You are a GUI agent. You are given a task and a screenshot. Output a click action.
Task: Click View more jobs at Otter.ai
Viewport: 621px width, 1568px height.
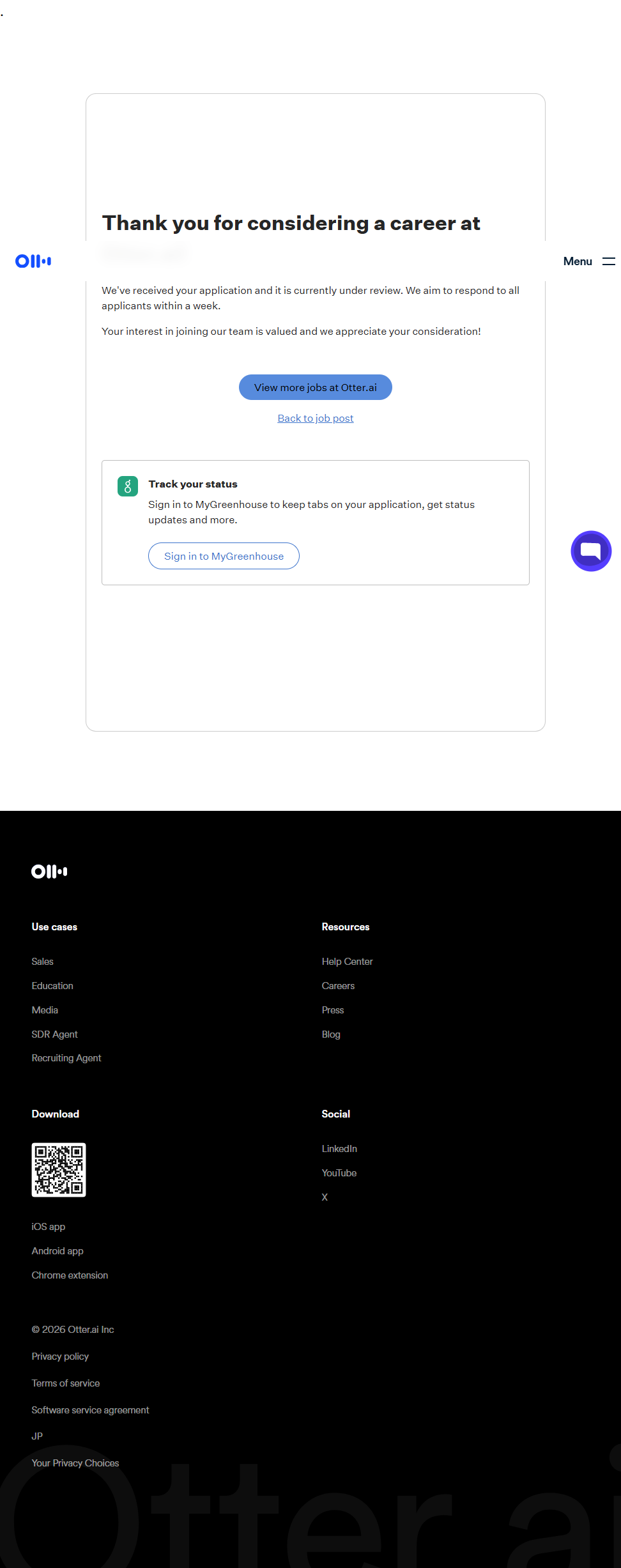pyautogui.click(x=316, y=387)
